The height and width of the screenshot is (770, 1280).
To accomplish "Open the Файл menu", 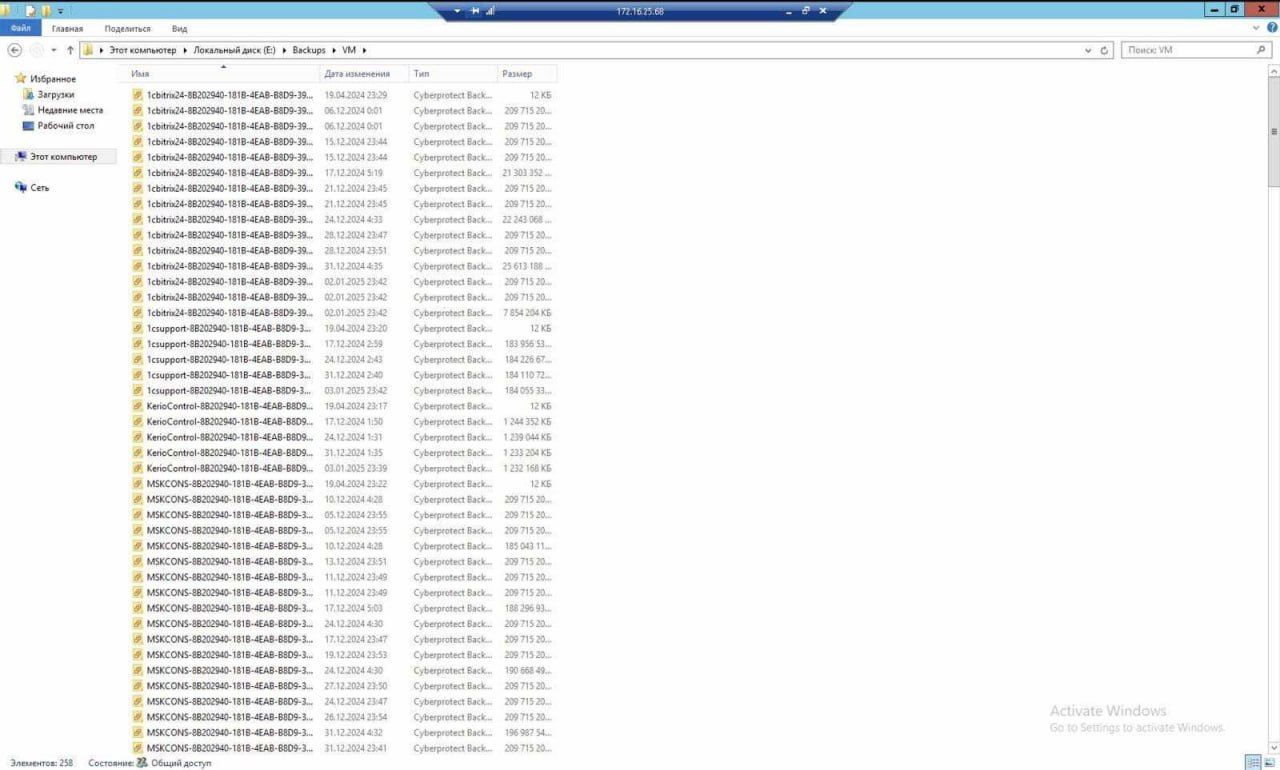I will coord(21,29).
